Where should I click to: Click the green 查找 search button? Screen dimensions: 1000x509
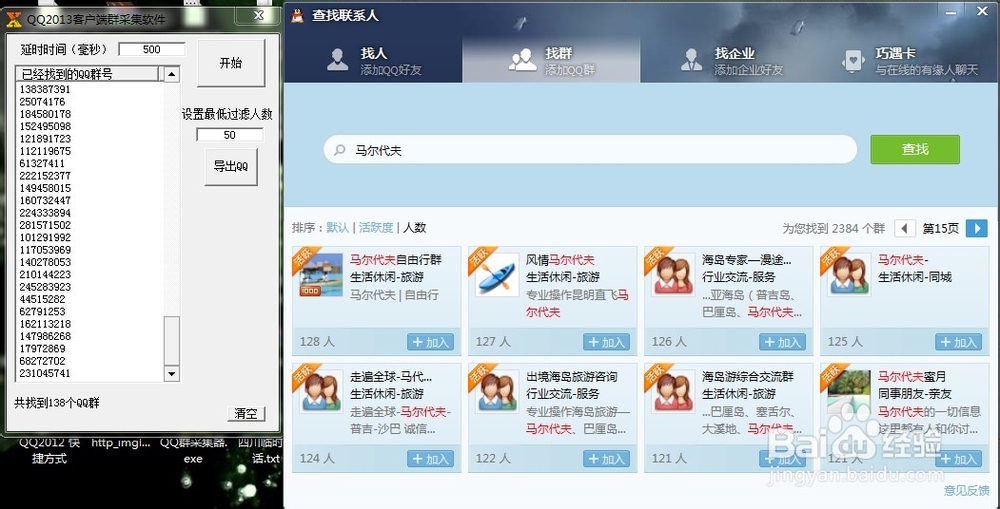click(x=915, y=149)
